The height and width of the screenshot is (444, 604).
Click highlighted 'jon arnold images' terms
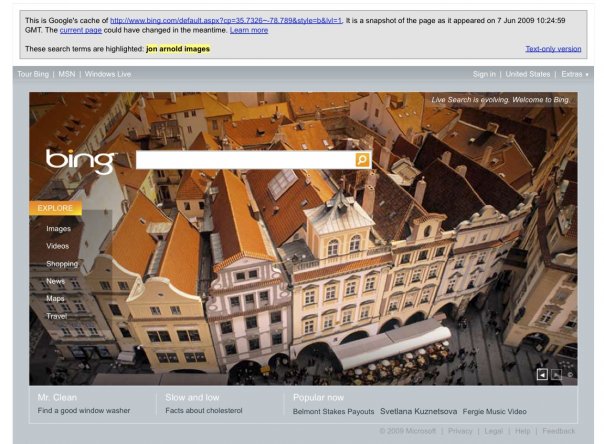tap(178, 49)
